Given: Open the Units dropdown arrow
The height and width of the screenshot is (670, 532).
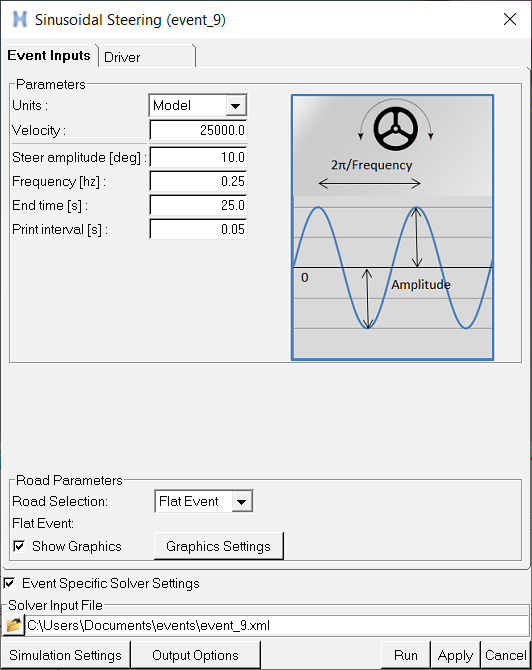Looking at the screenshot, I should point(236,106).
